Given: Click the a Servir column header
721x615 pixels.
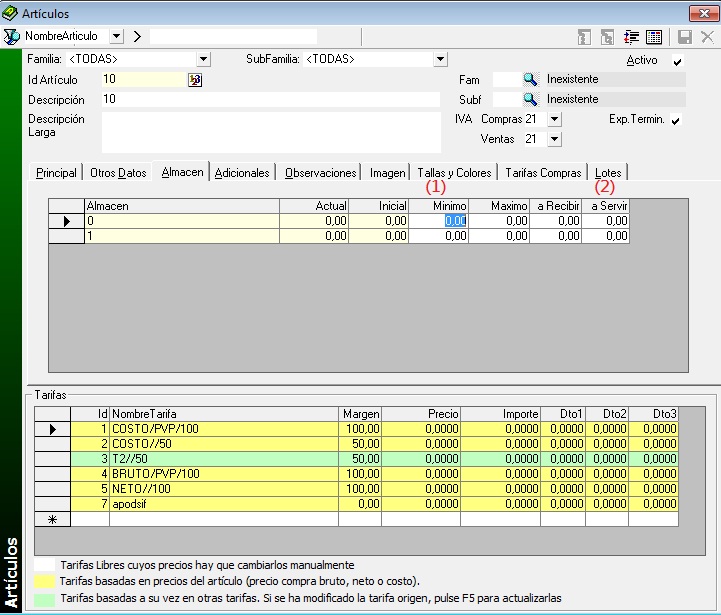Looking at the screenshot, I should pos(606,206).
